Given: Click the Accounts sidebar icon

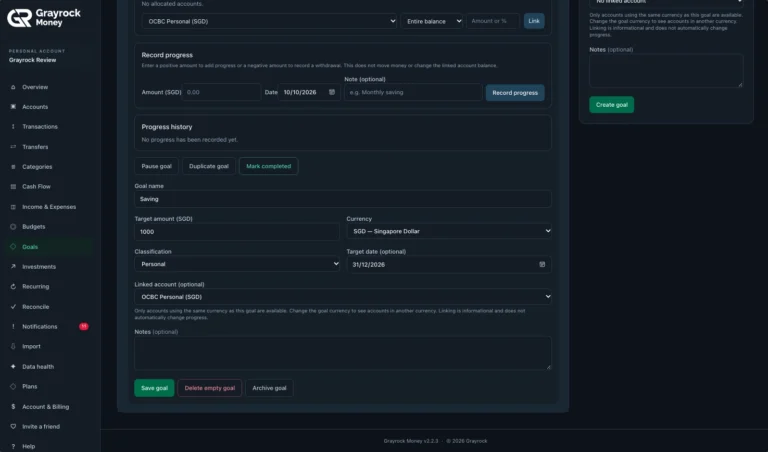Looking at the screenshot, I should [13, 107].
